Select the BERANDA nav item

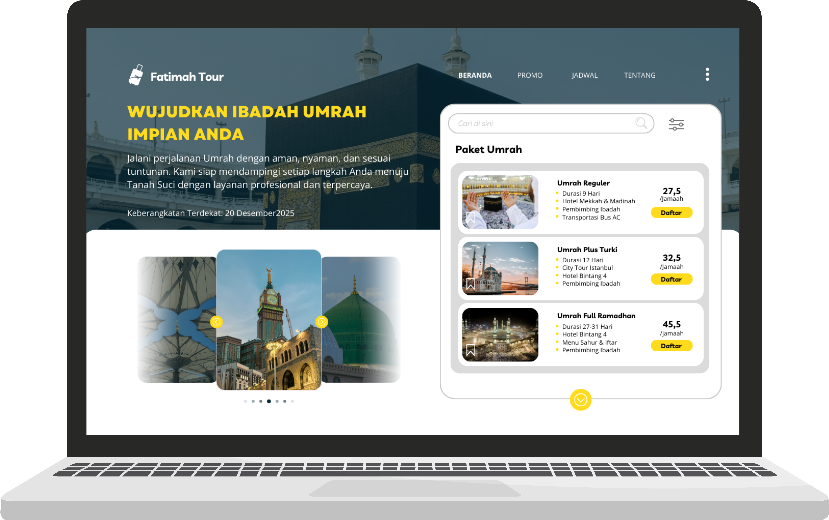tap(475, 76)
